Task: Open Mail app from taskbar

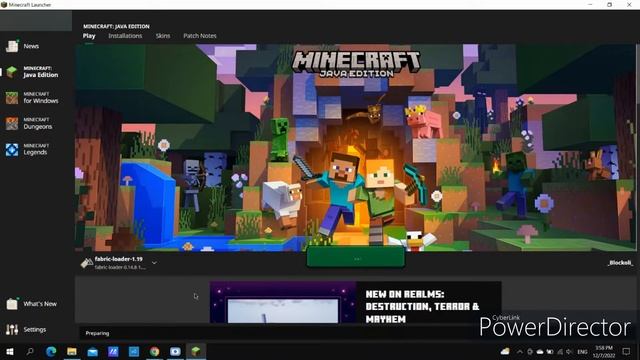Action: (x=93, y=351)
